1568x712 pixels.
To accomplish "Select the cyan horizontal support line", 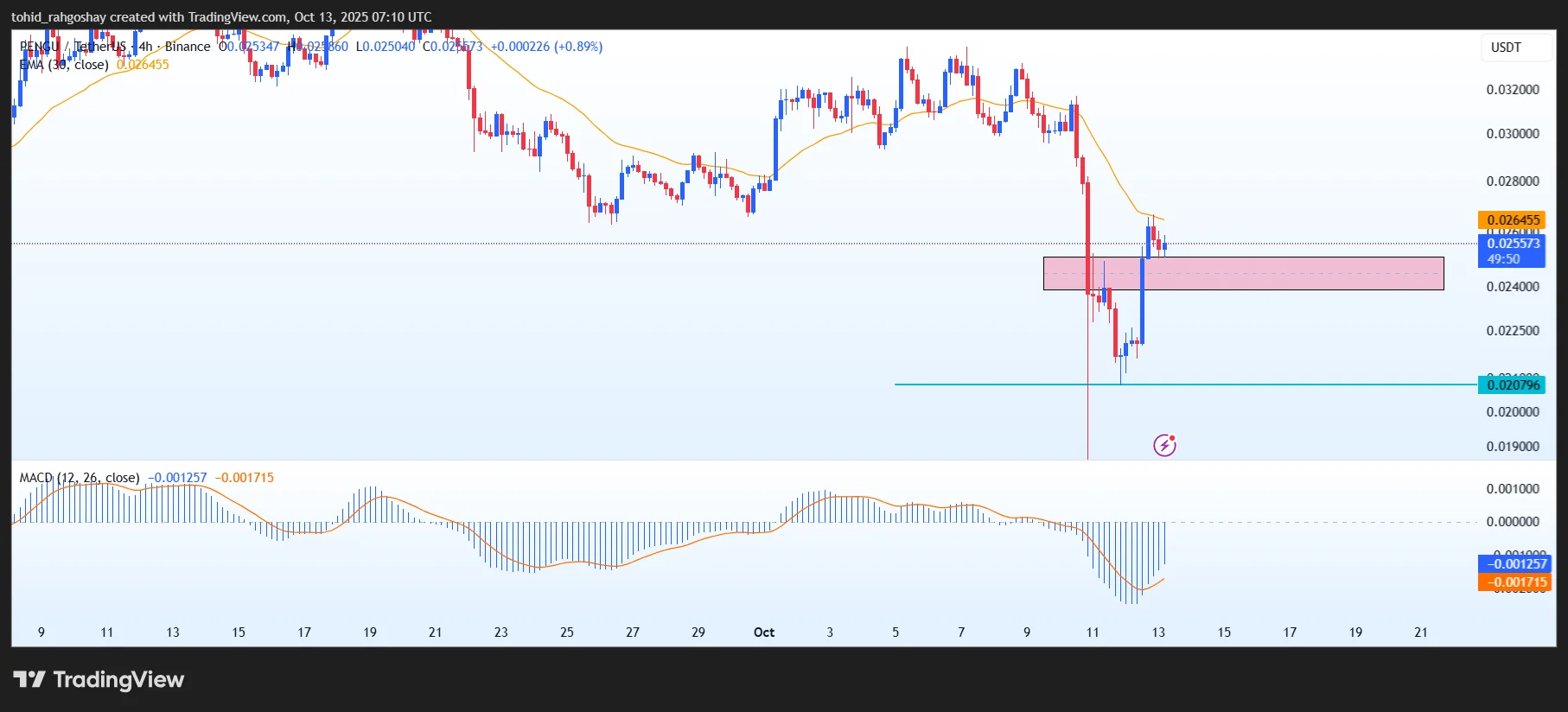I will coord(994,385).
